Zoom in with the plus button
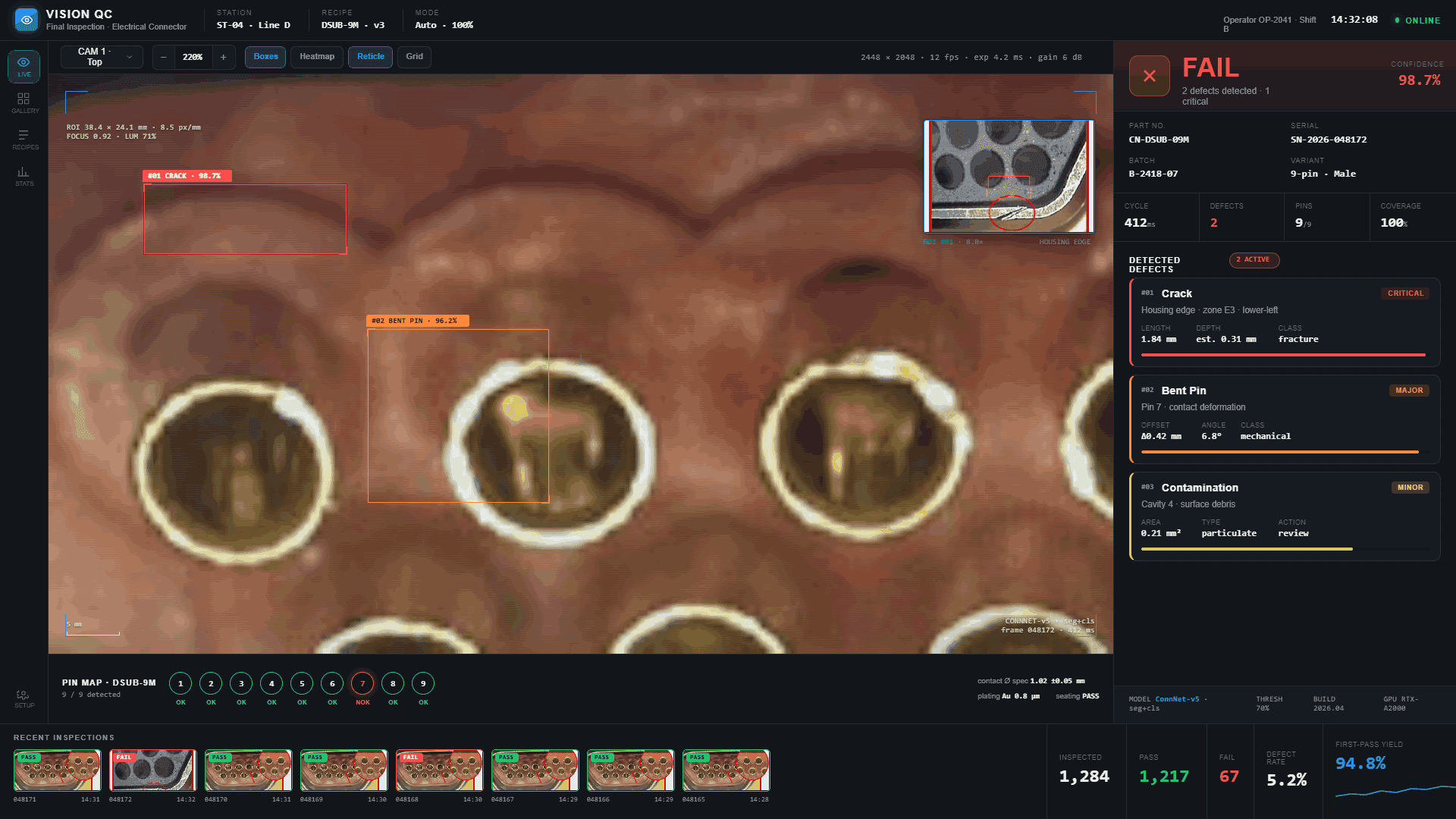Viewport: 1456px width, 819px height. coord(223,57)
